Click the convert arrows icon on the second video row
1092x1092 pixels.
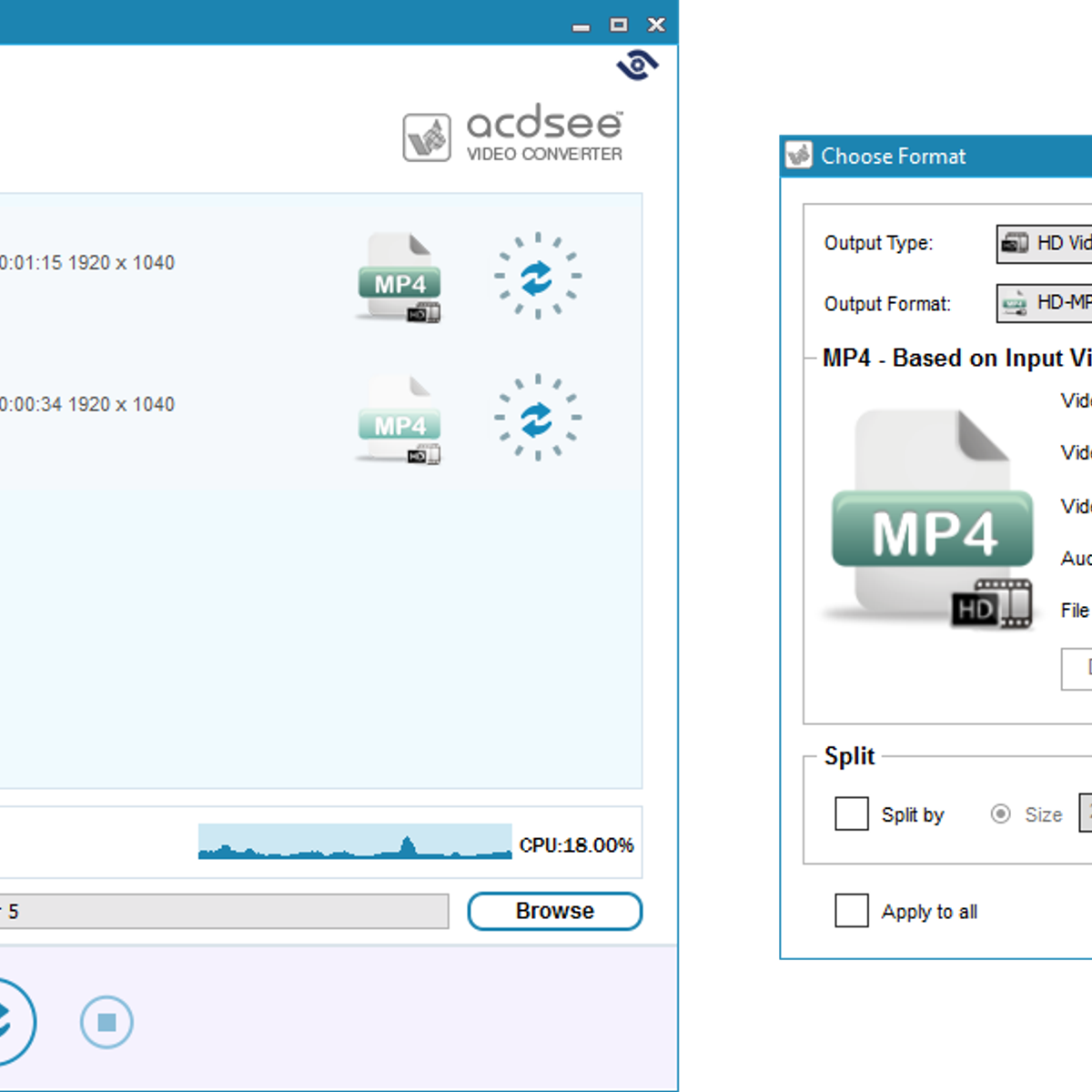coord(537,418)
